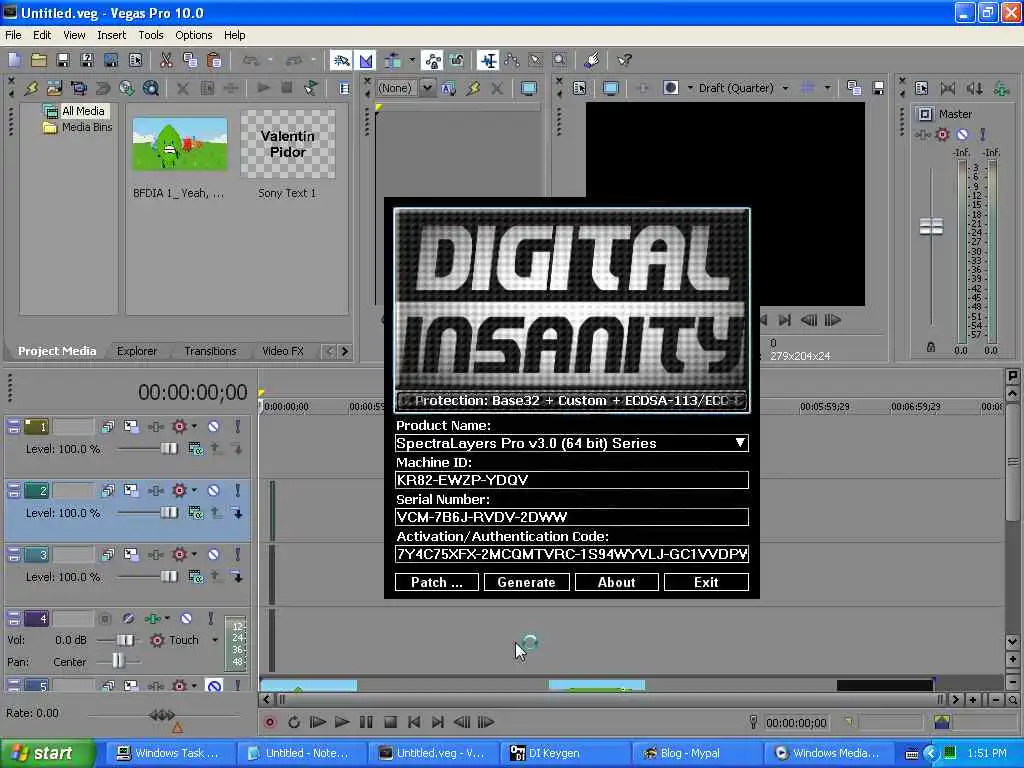Screen dimensions: 1024x768
Task: Select BFDIA 1 video thumbnail
Action: pos(180,144)
